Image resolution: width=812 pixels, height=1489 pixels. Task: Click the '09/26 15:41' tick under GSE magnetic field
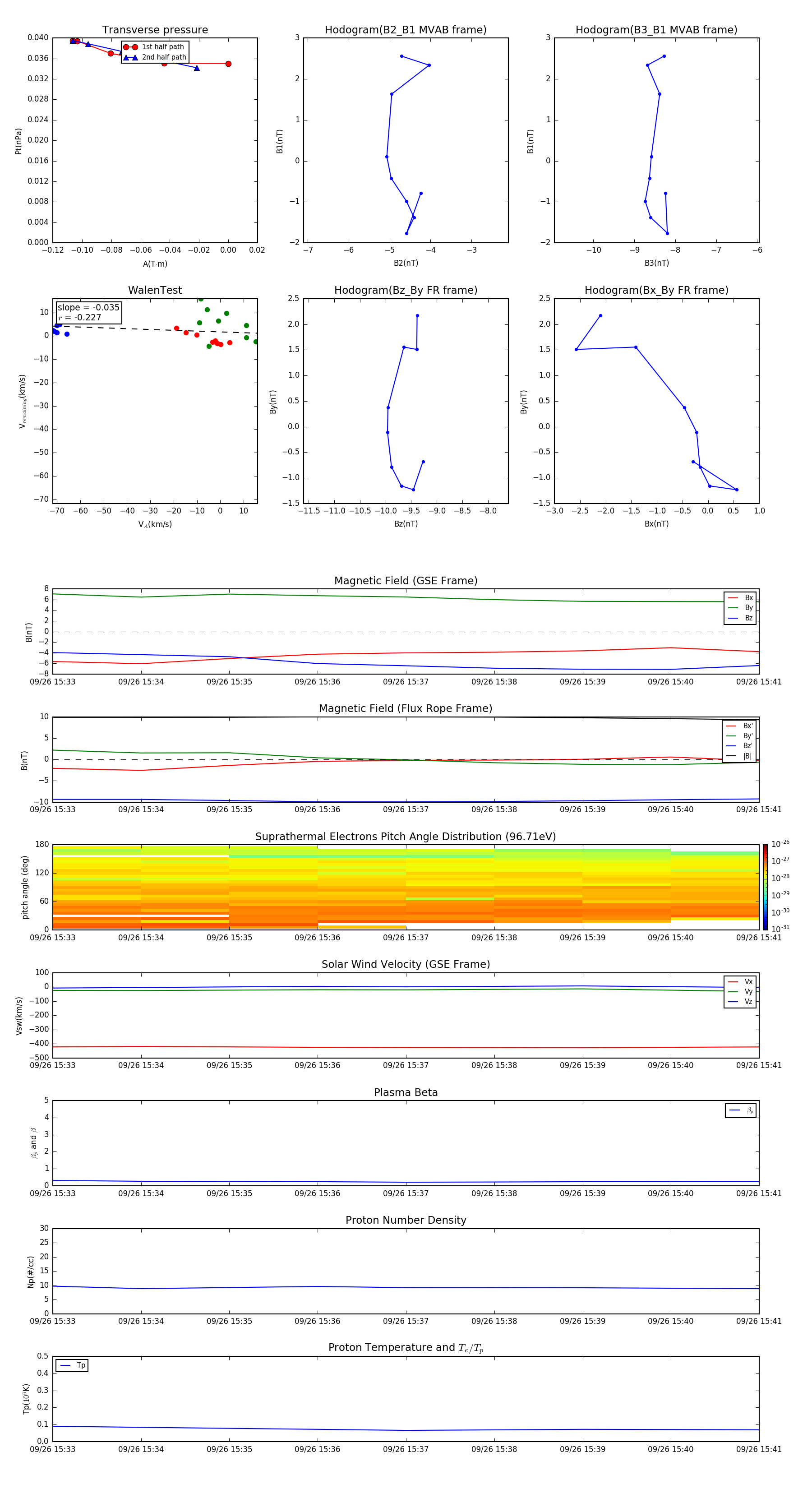click(x=759, y=682)
